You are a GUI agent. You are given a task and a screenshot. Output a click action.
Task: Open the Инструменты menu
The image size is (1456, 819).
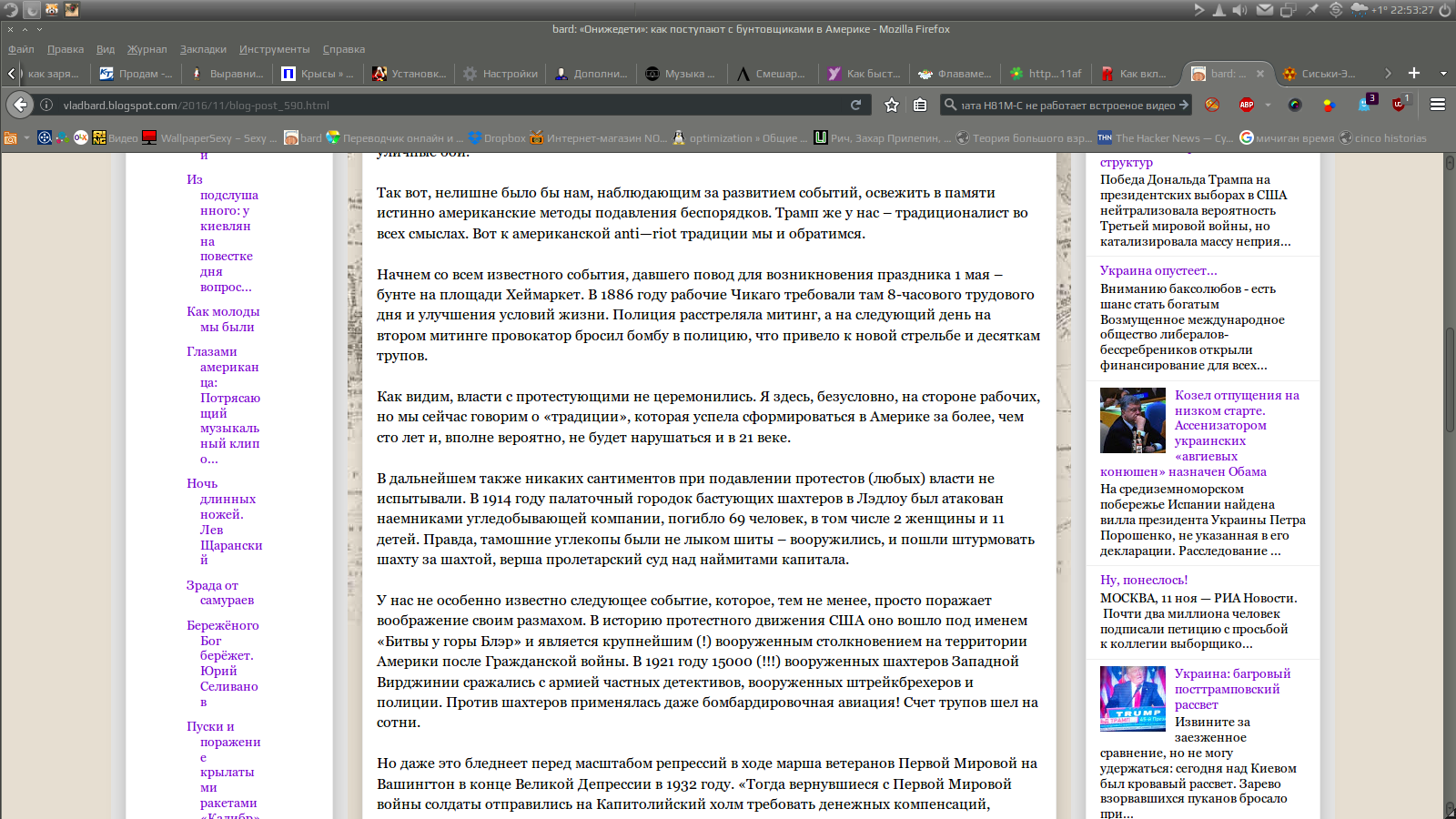[275, 49]
